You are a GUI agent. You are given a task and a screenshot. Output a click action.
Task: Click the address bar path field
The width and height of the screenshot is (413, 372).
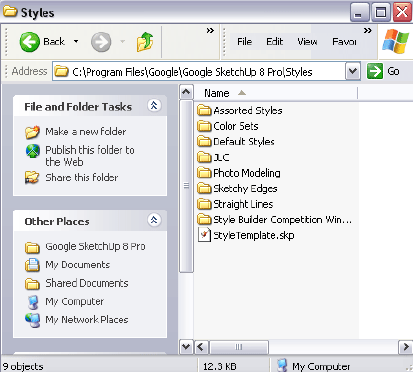pos(199,72)
